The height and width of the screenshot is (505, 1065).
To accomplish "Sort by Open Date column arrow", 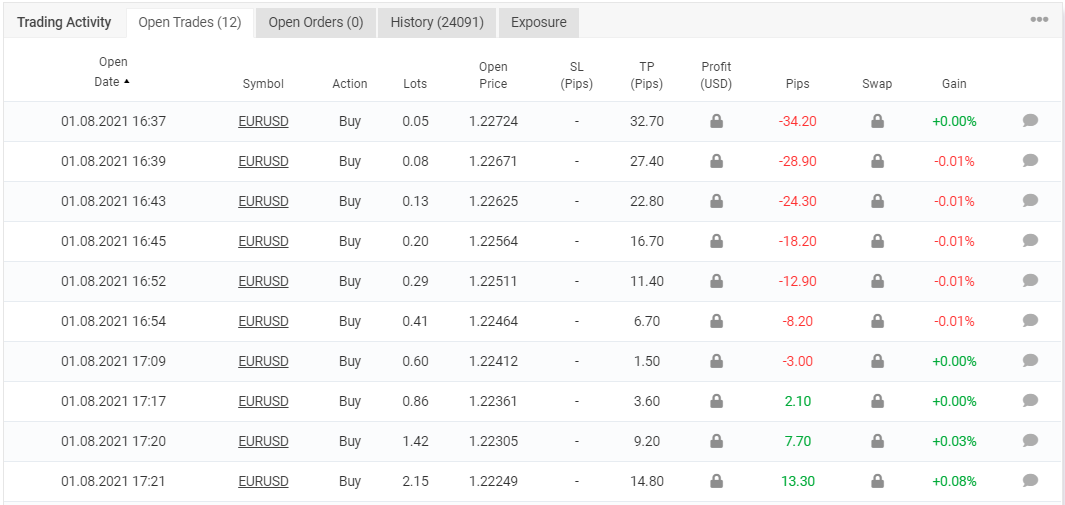I will click(126, 81).
